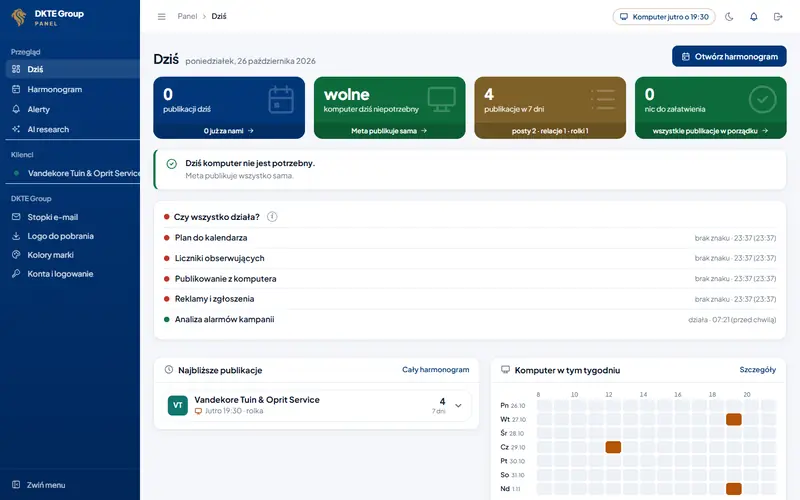Viewport: 800px width, 500px height.
Task: Click the DKTE Group lion logo
Action: (x=19, y=17)
